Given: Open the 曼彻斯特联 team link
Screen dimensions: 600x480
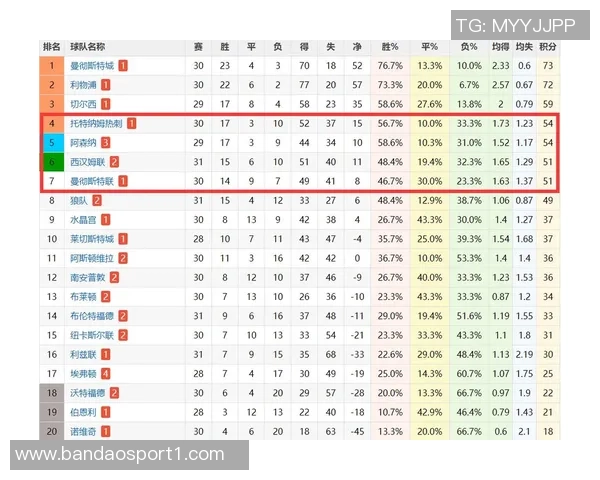Looking at the screenshot, I should point(92,181).
